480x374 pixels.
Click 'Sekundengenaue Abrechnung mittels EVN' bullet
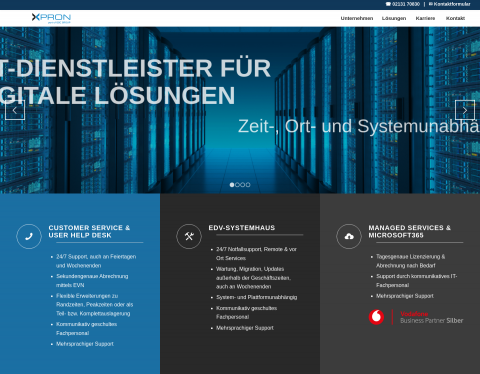click(92, 281)
